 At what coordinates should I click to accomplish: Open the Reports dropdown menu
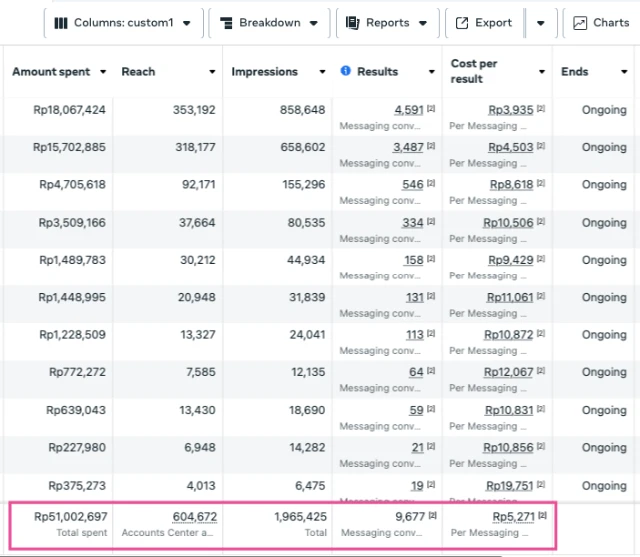(423, 23)
